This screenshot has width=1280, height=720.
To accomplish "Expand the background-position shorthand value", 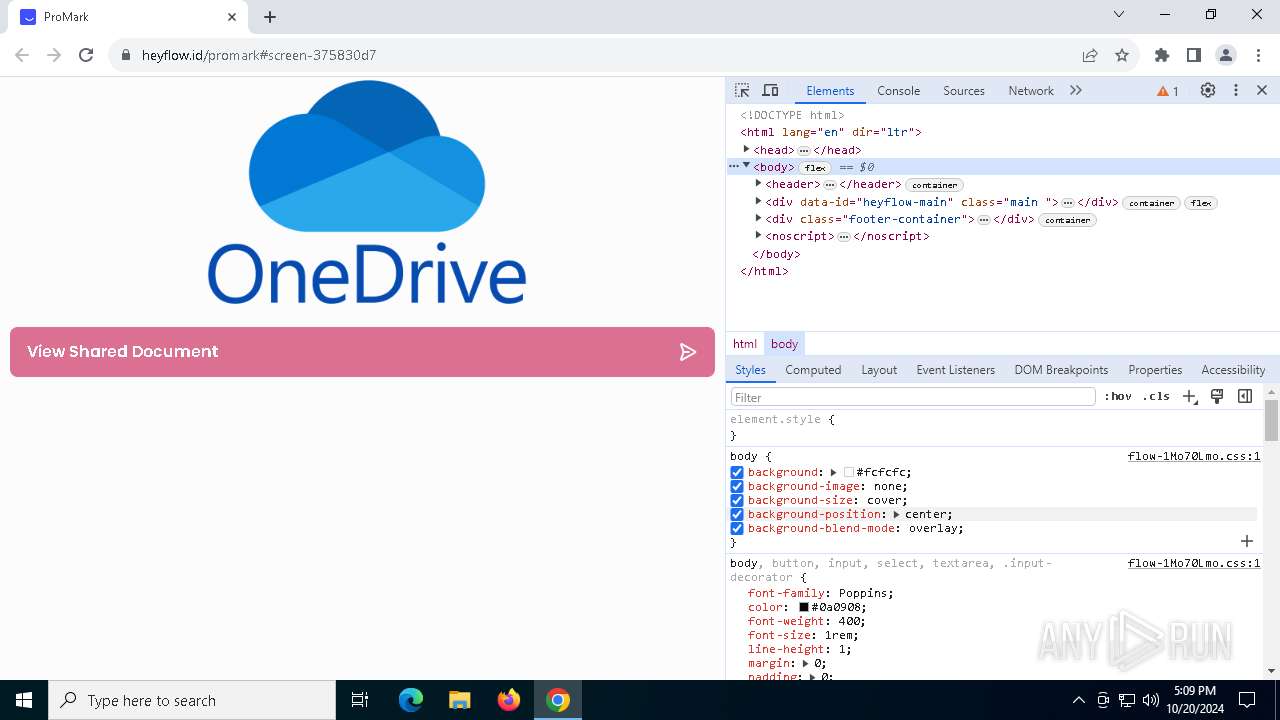I will pos(896,514).
